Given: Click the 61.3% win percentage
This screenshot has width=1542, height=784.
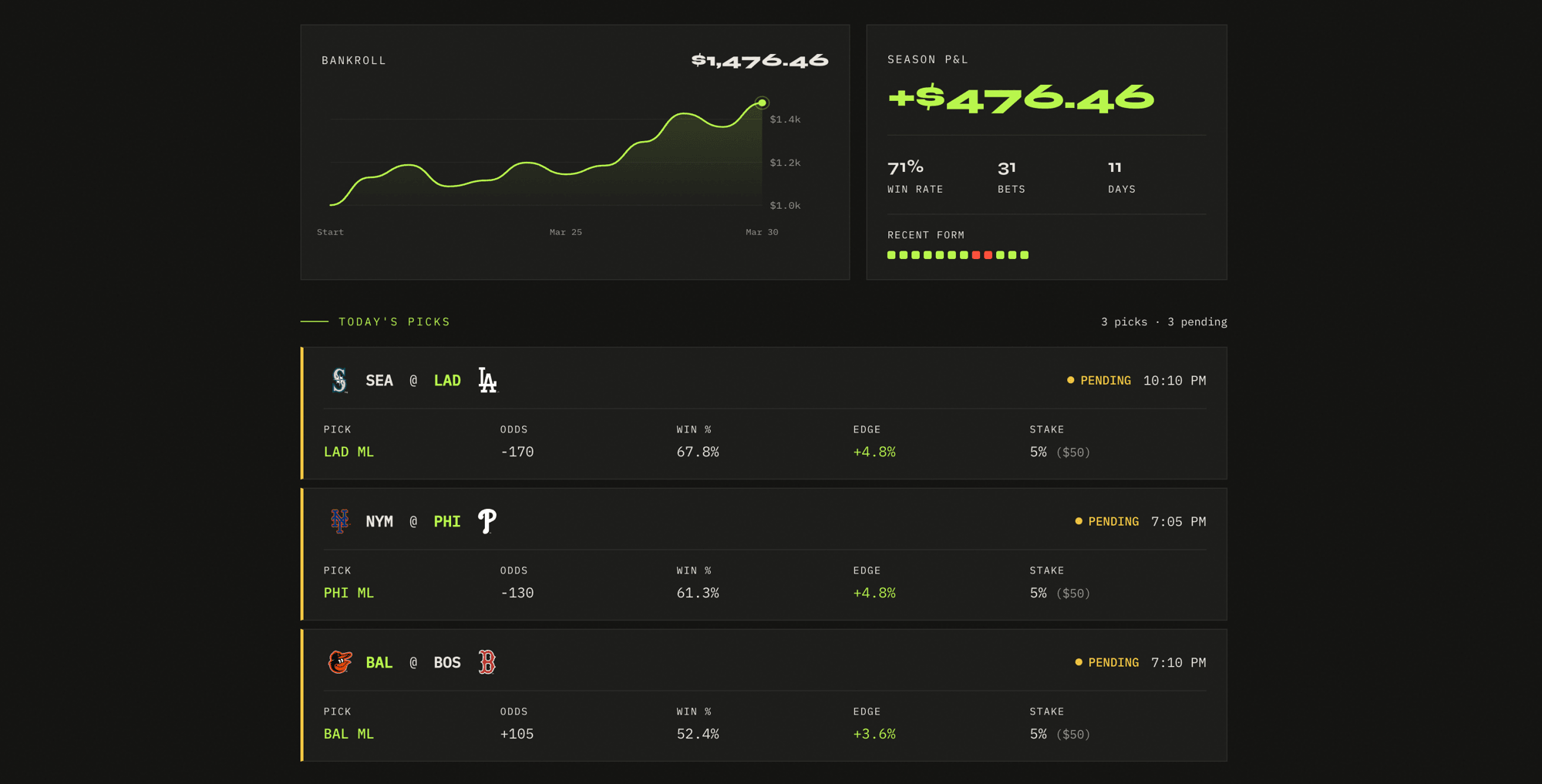Looking at the screenshot, I should click(x=698, y=593).
